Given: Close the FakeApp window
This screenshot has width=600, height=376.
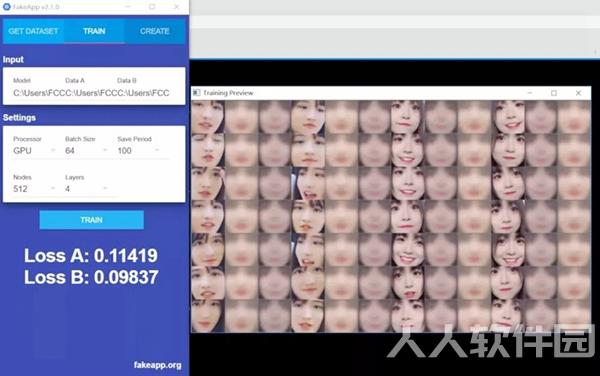Looking at the screenshot, I should click(x=176, y=7).
